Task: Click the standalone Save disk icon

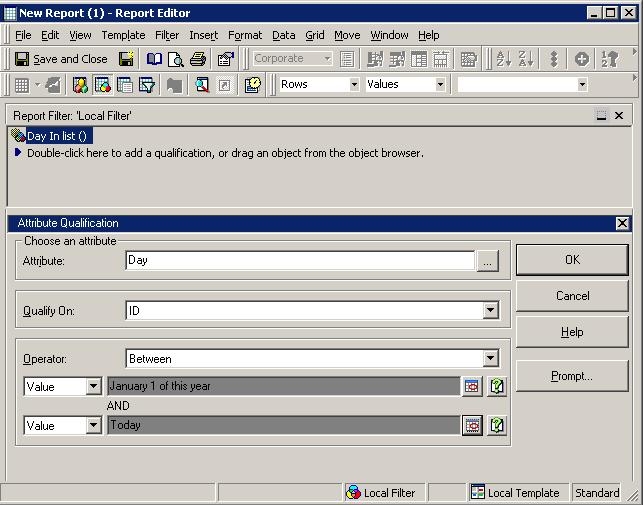Action: (127, 59)
